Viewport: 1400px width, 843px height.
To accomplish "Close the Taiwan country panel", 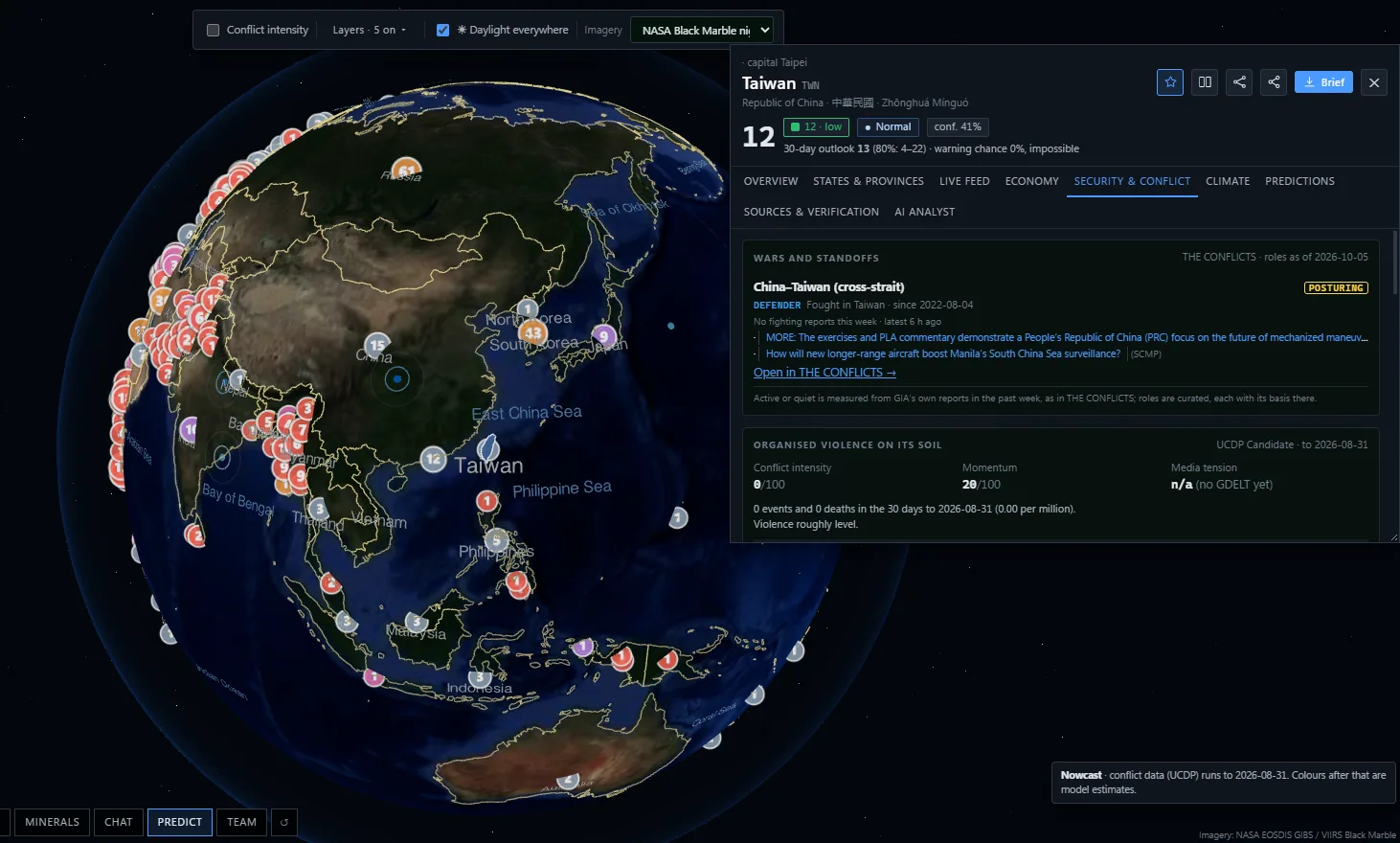I will click(1374, 82).
